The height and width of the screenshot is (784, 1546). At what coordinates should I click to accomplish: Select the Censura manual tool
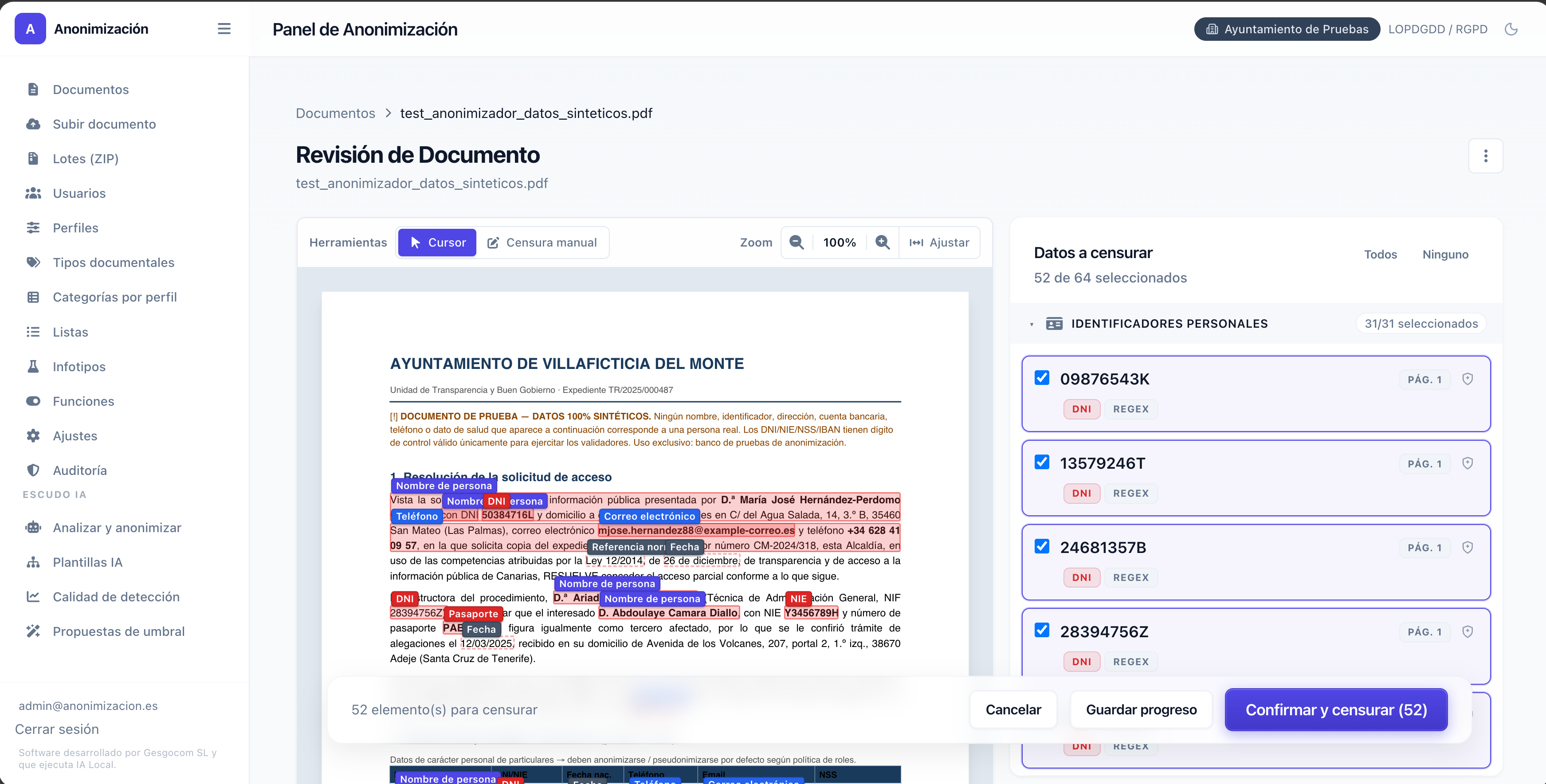coord(542,243)
